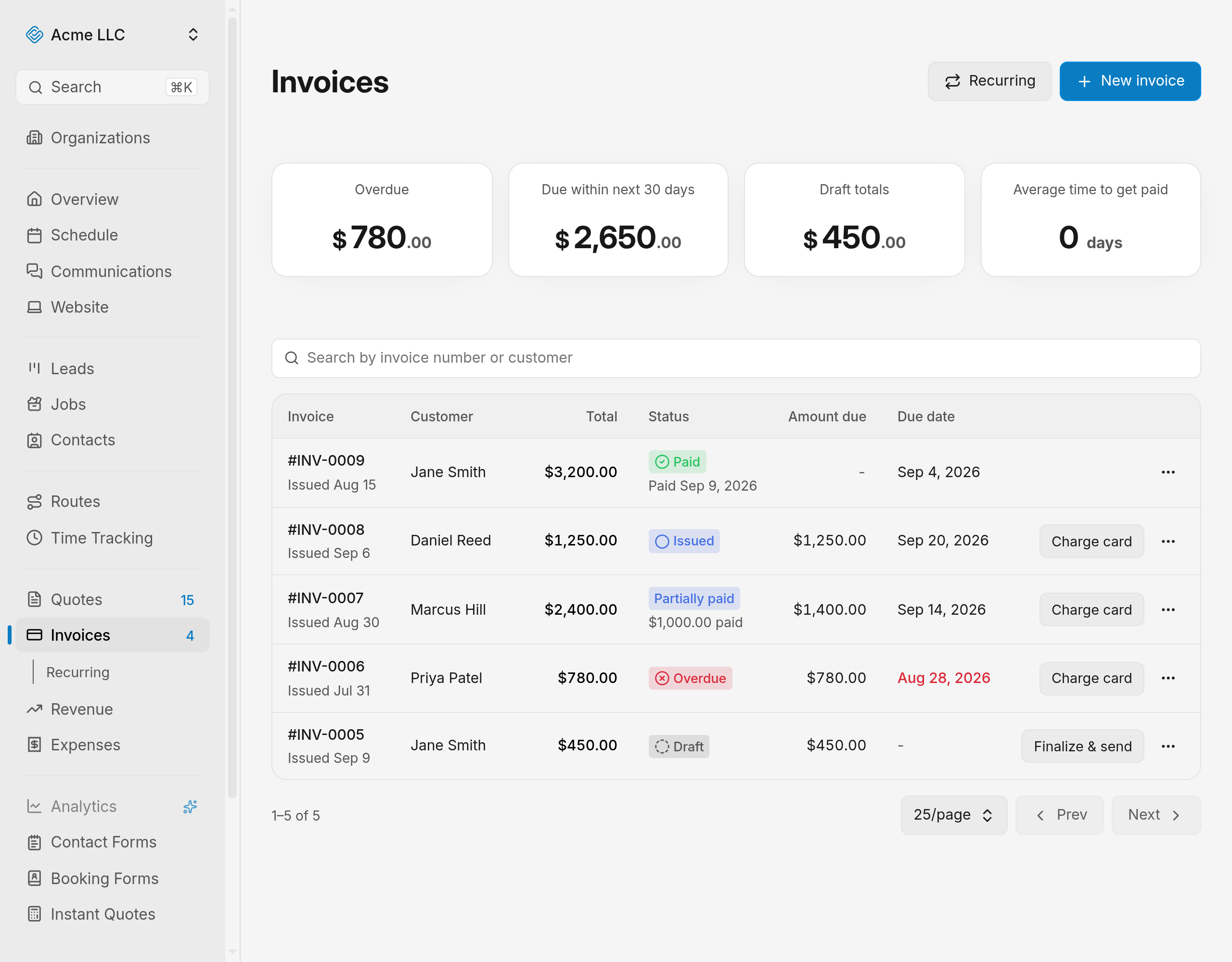Open Quotes with 15 badge

tap(112, 599)
